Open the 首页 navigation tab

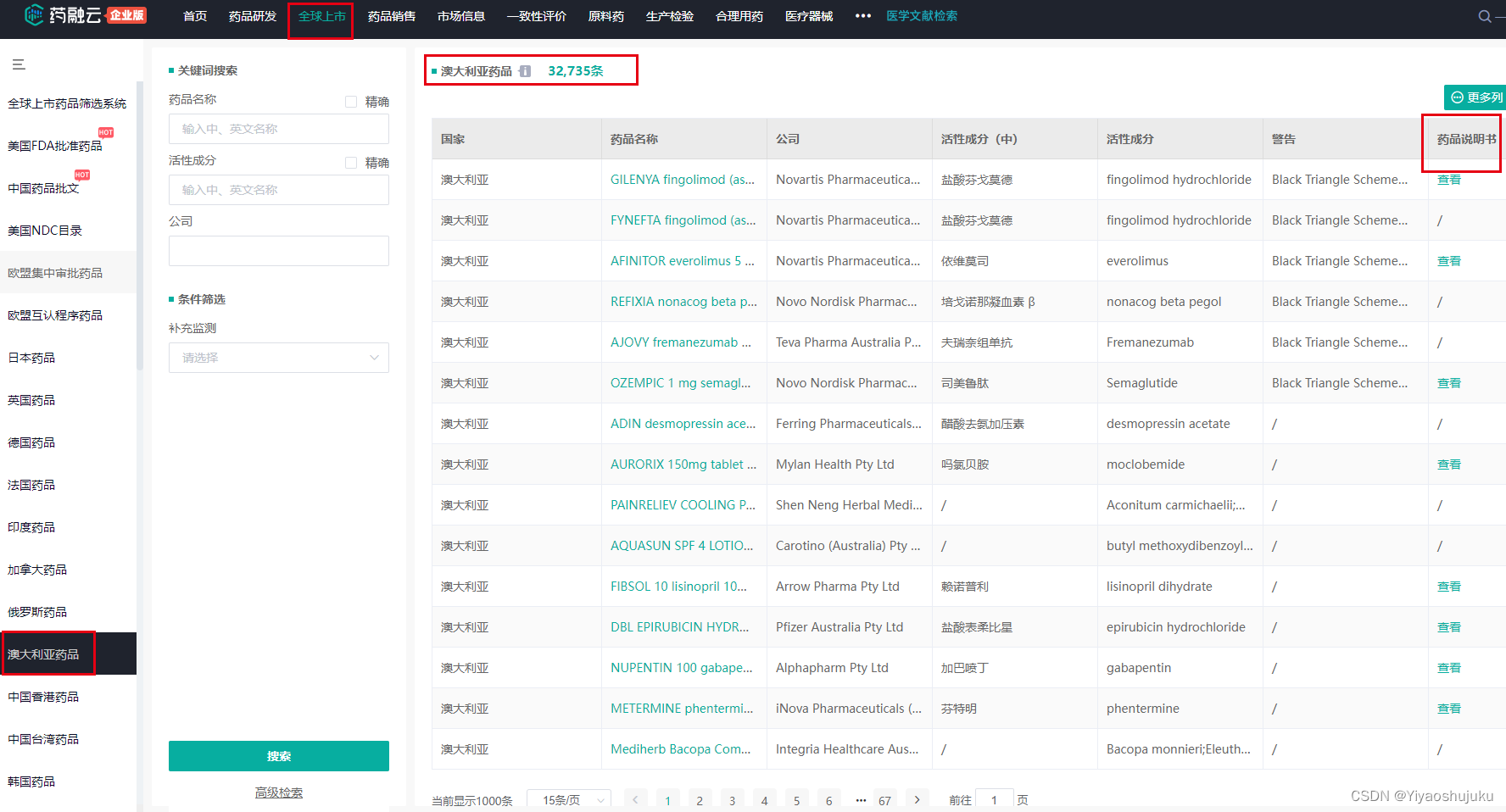[195, 16]
